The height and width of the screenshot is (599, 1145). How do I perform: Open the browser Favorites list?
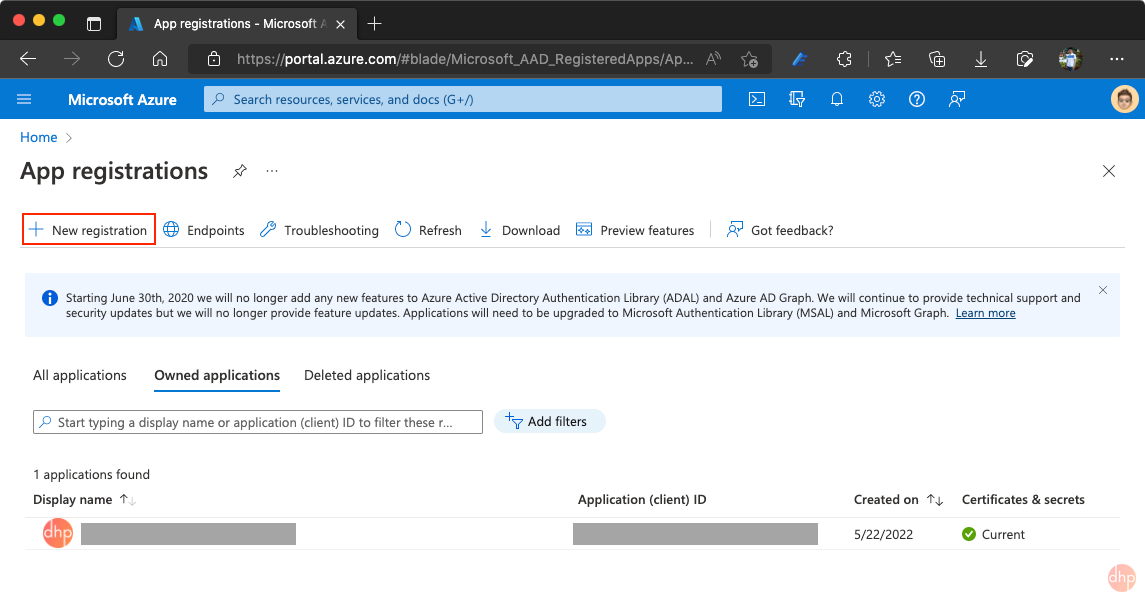(x=892, y=59)
